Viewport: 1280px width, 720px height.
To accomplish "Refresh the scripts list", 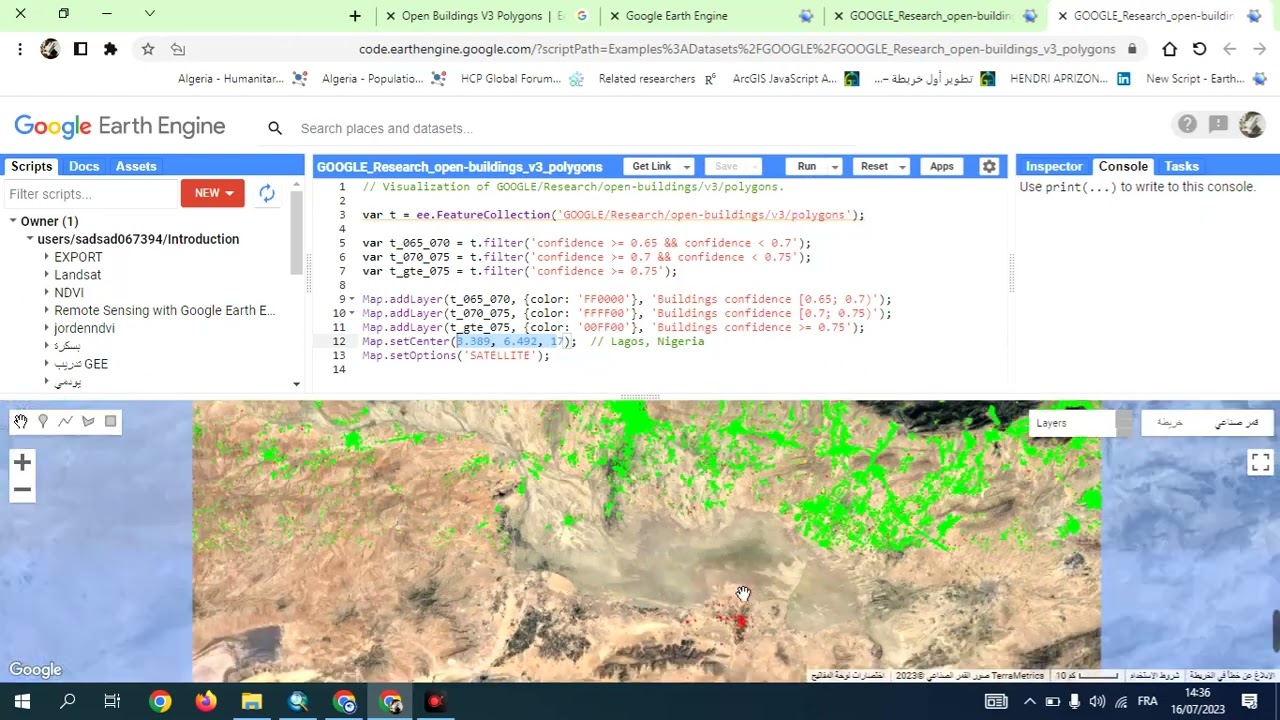I will click(267, 193).
